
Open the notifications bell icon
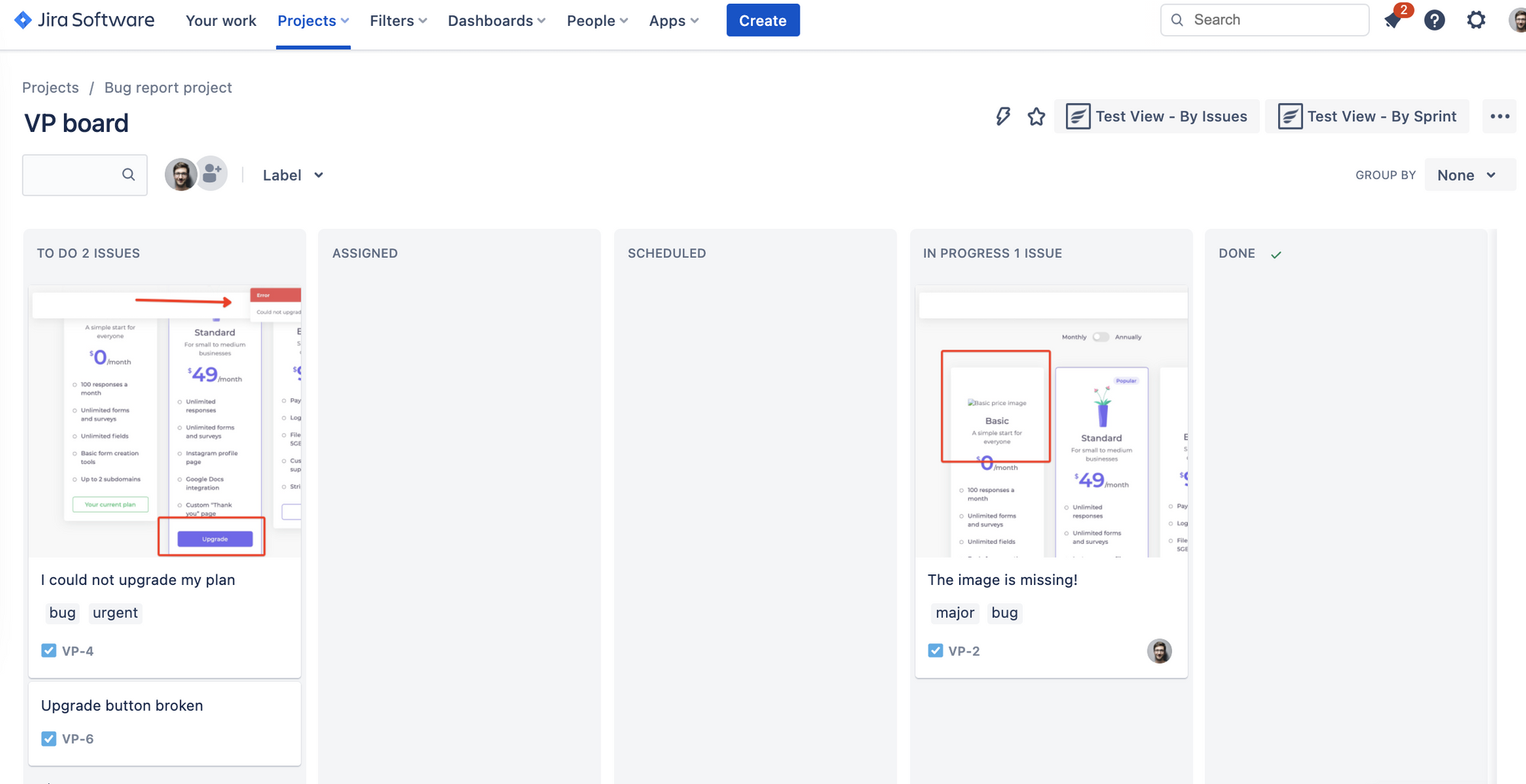tap(1393, 21)
